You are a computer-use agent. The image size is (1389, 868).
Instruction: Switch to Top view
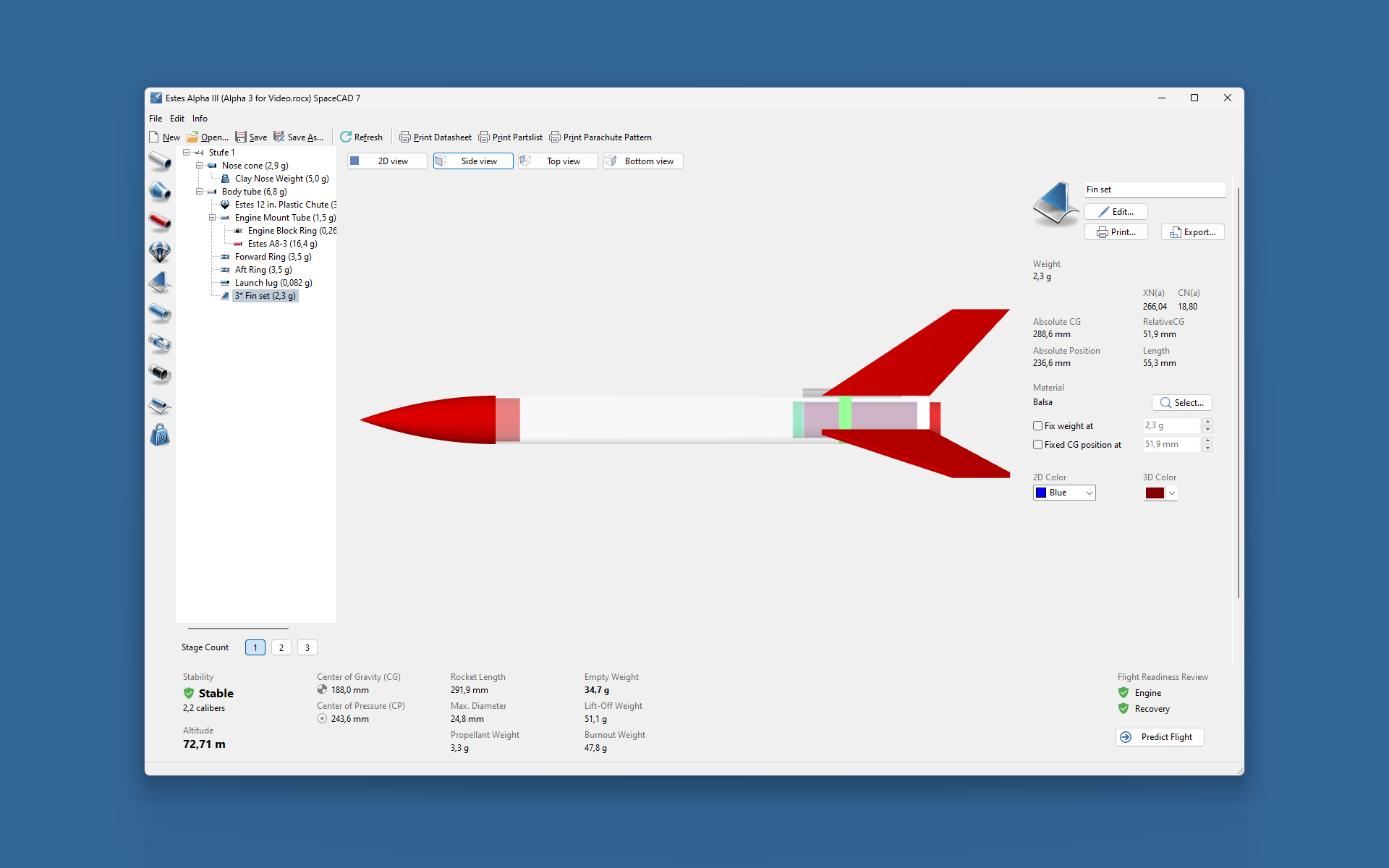(x=558, y=161)
